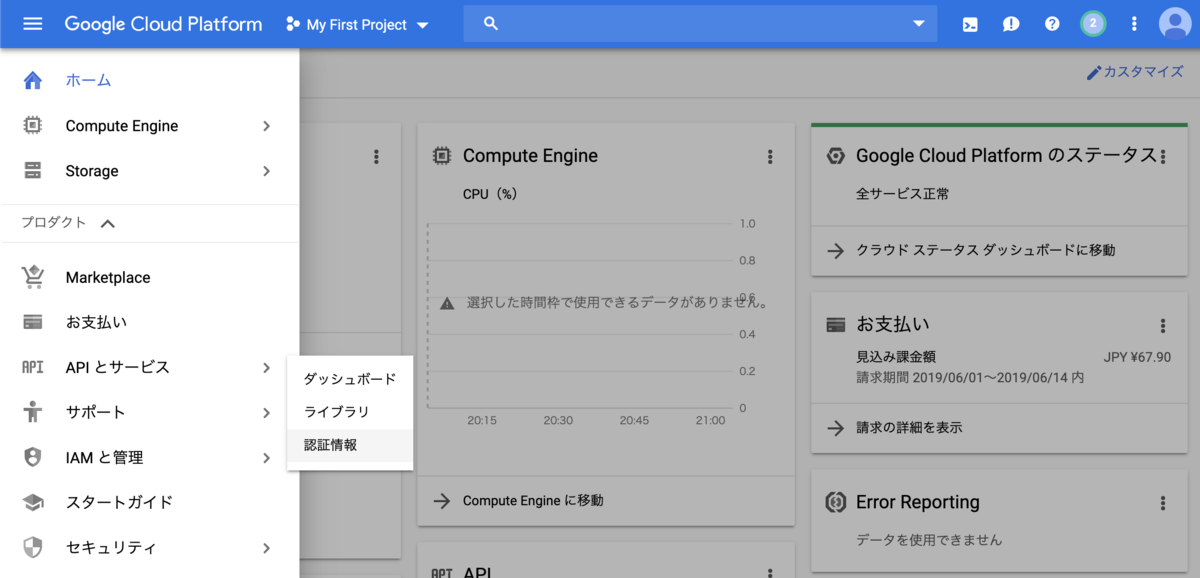The height and width of the screenshot is (578, 1200).
Task: Open the user account avatar
Action: click(1174, 24)
